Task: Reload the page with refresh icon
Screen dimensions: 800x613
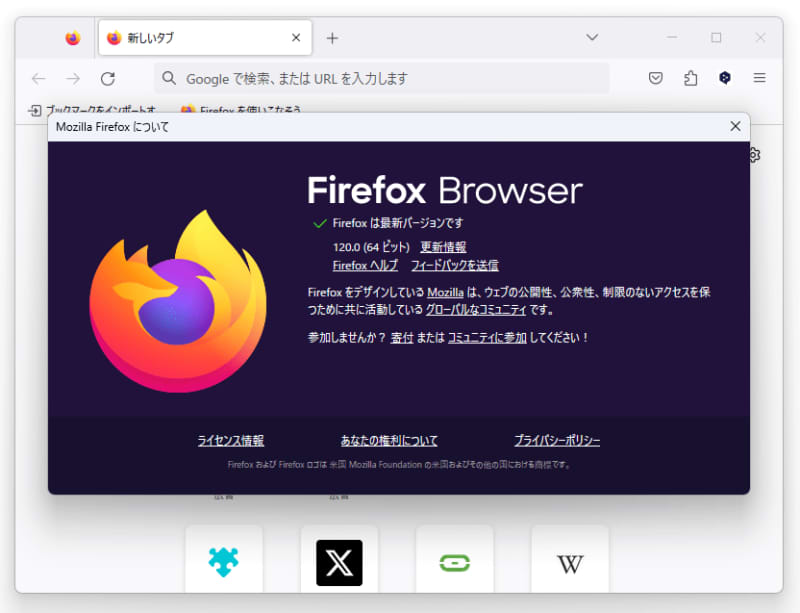Action: click(x=108, y=79)
